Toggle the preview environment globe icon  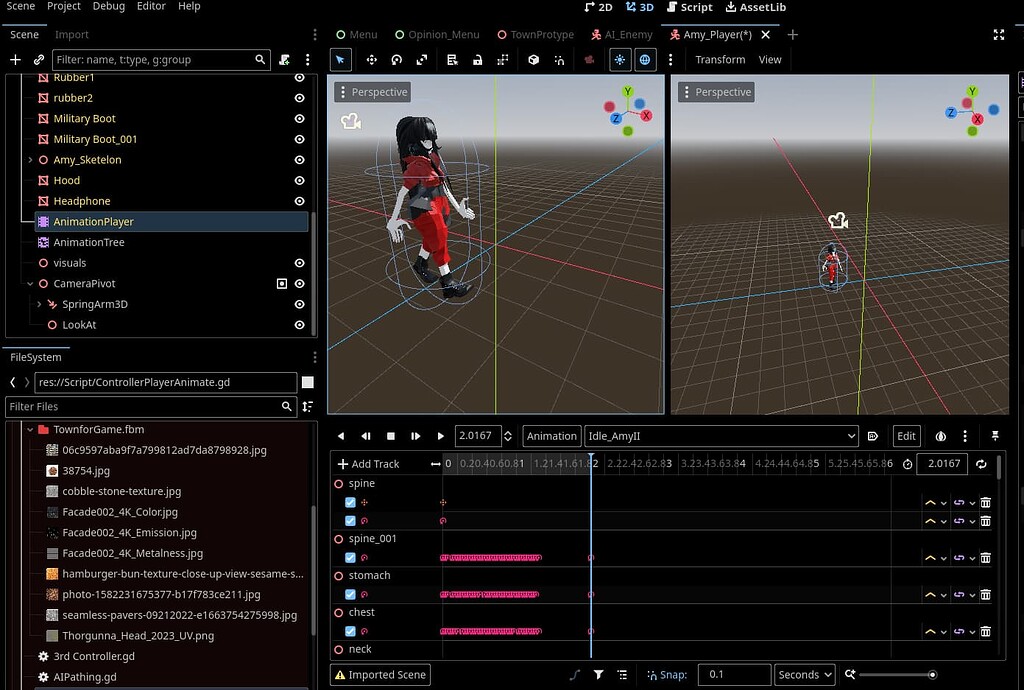(x=645, y=59)
